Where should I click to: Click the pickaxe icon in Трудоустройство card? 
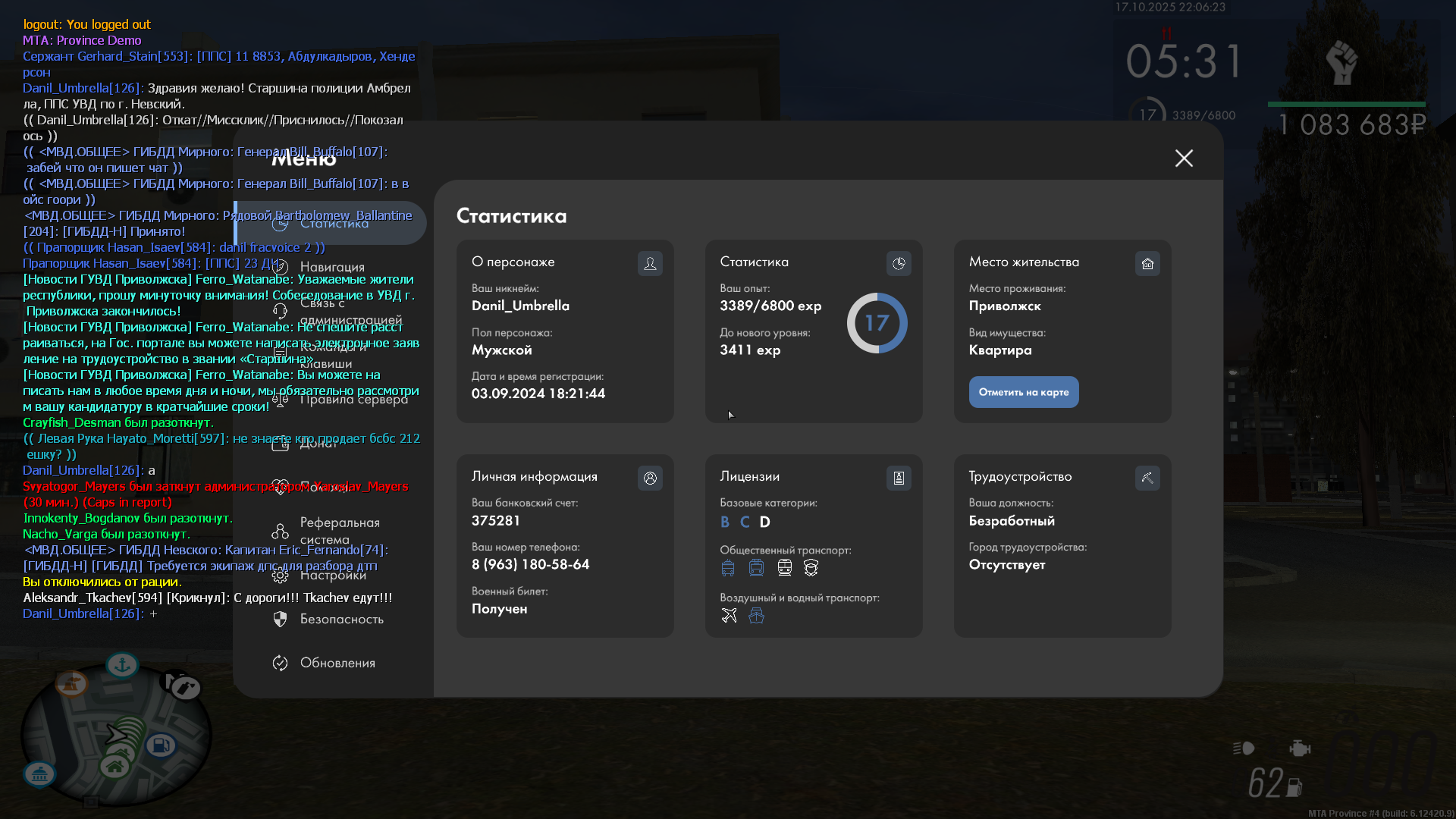click(1147, 478)
